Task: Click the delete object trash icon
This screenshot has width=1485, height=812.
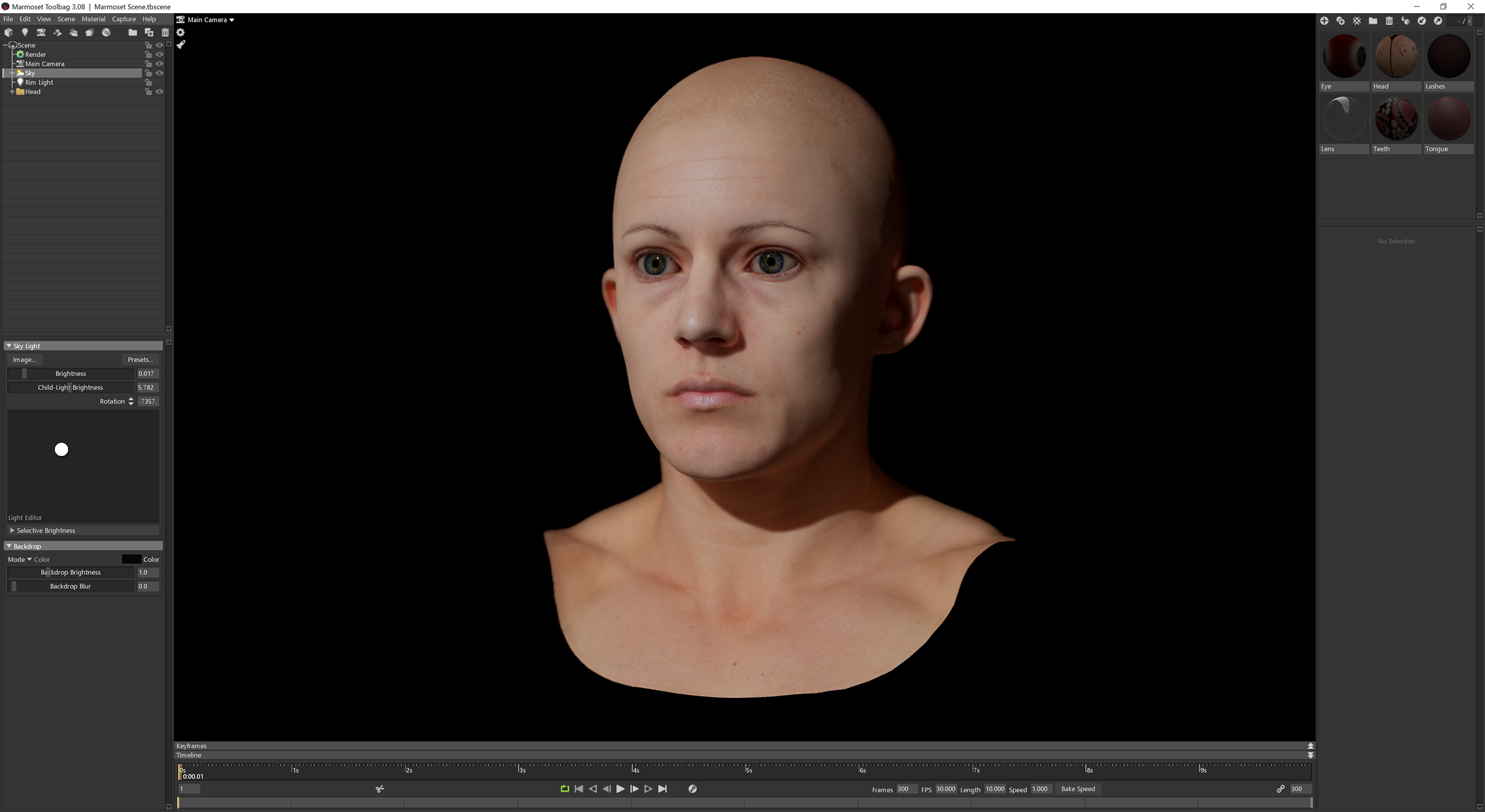Action: click(165, 33)
